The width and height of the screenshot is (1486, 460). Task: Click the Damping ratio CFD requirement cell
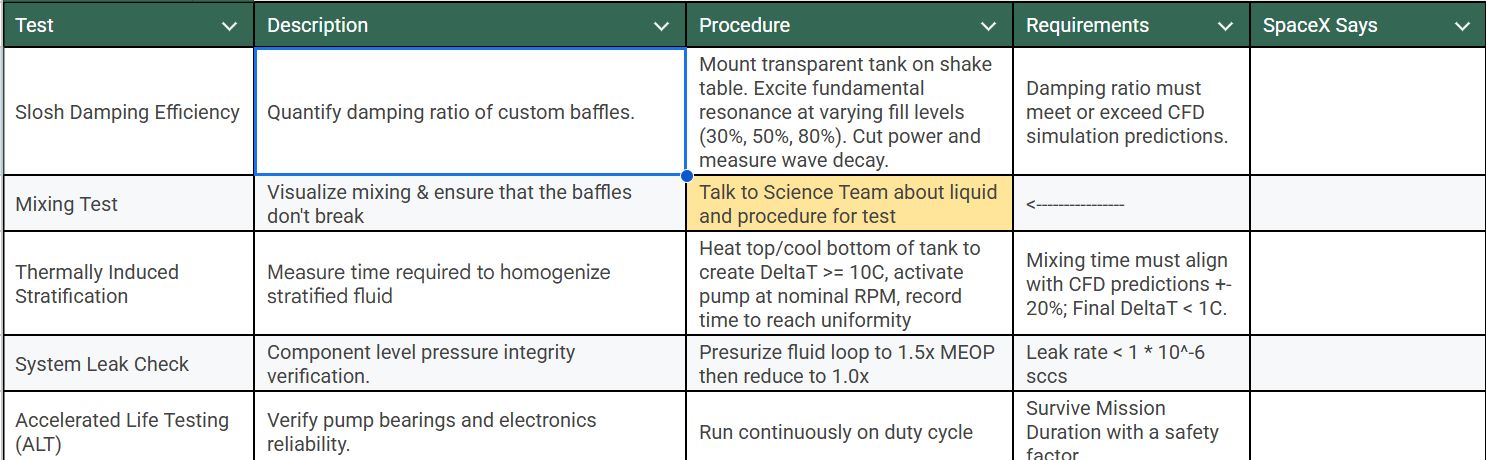[1130, 112]
